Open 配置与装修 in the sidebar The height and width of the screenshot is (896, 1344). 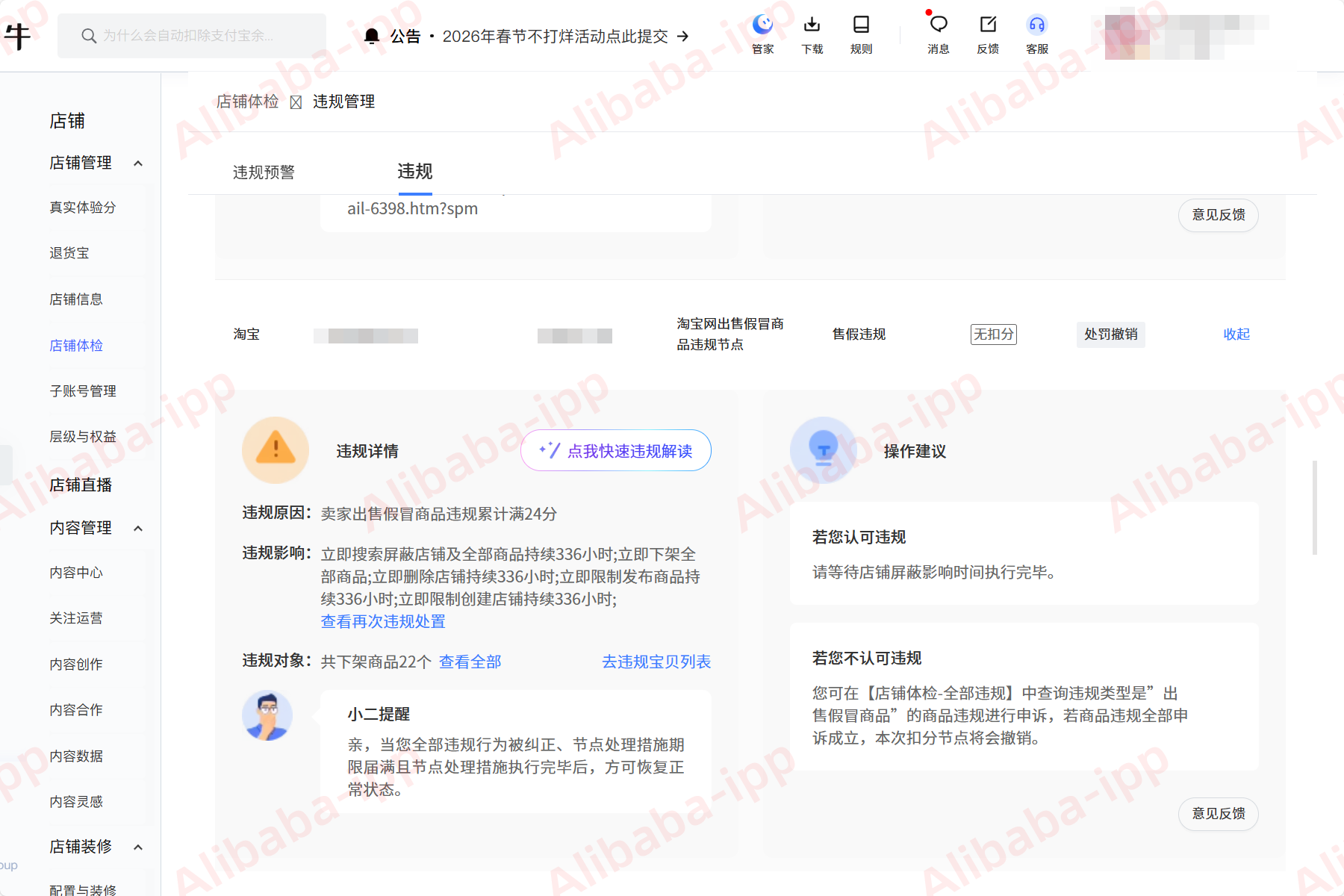pyautogui.click(x=83, y=890)
